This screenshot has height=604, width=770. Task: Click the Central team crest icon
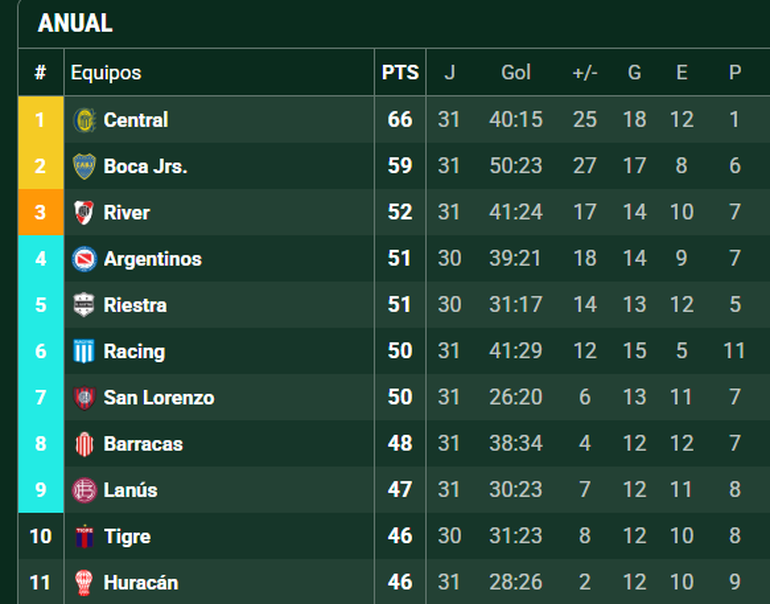click(x=84, y=120)
